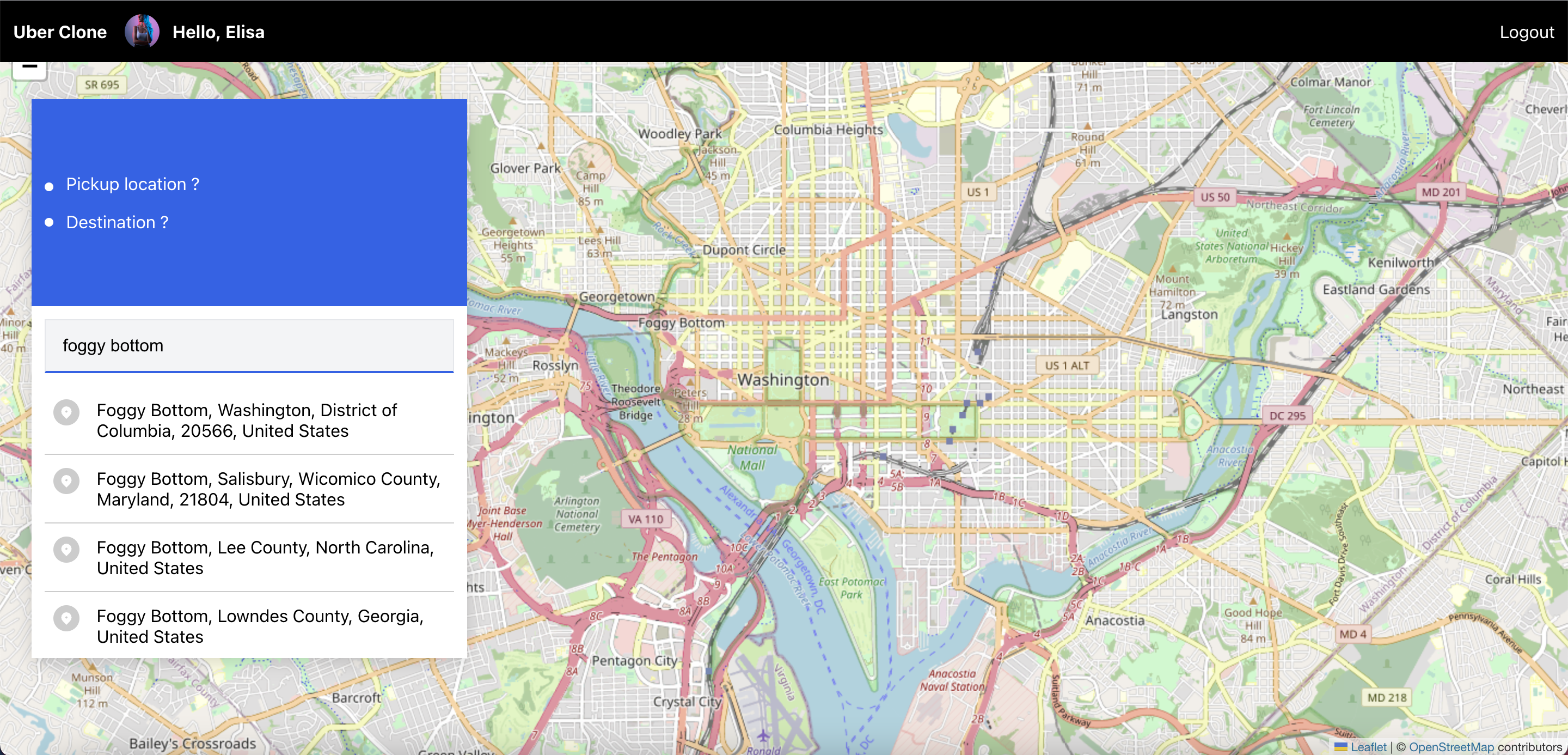Focus the 'foggy bottom' search field
The width and height of the screenshot is (1568, 755).
click(x=249, y=345)
